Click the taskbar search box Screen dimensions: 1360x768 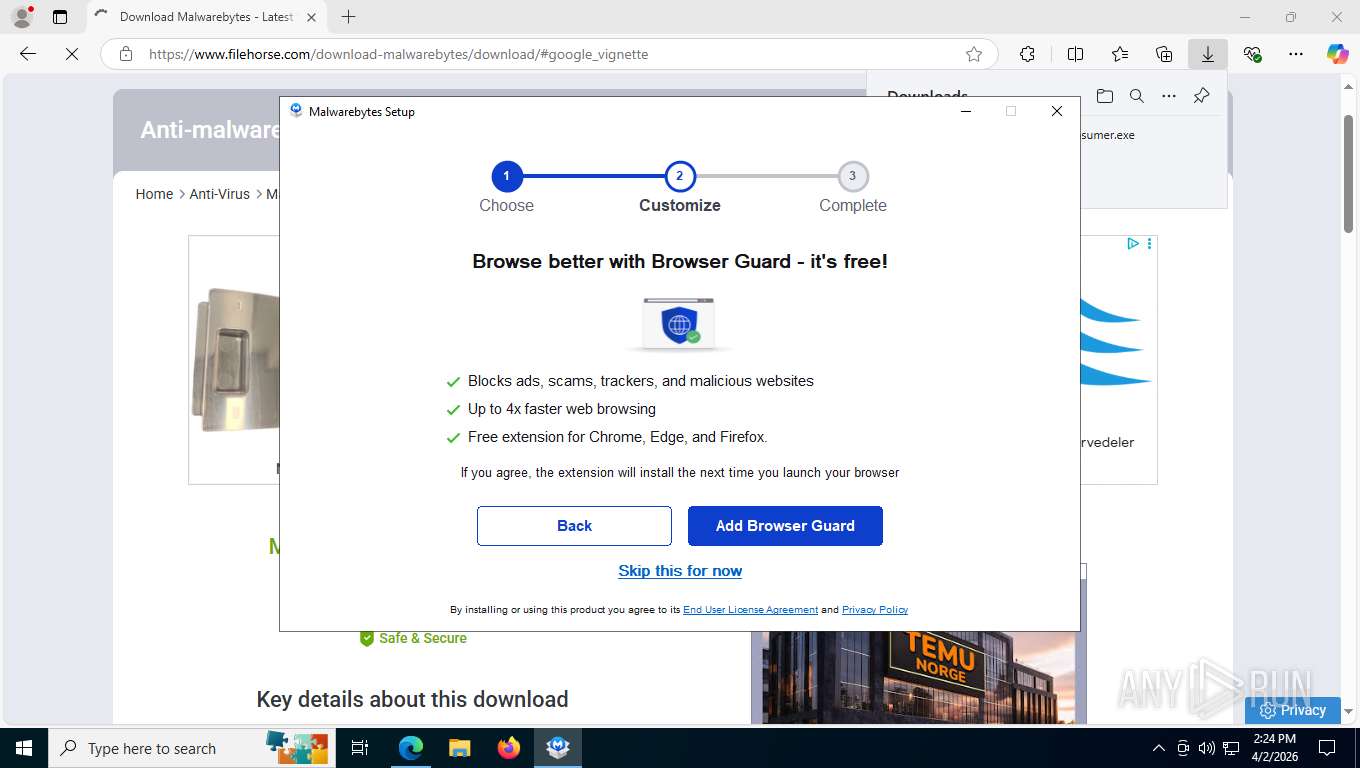coord(190,748)
